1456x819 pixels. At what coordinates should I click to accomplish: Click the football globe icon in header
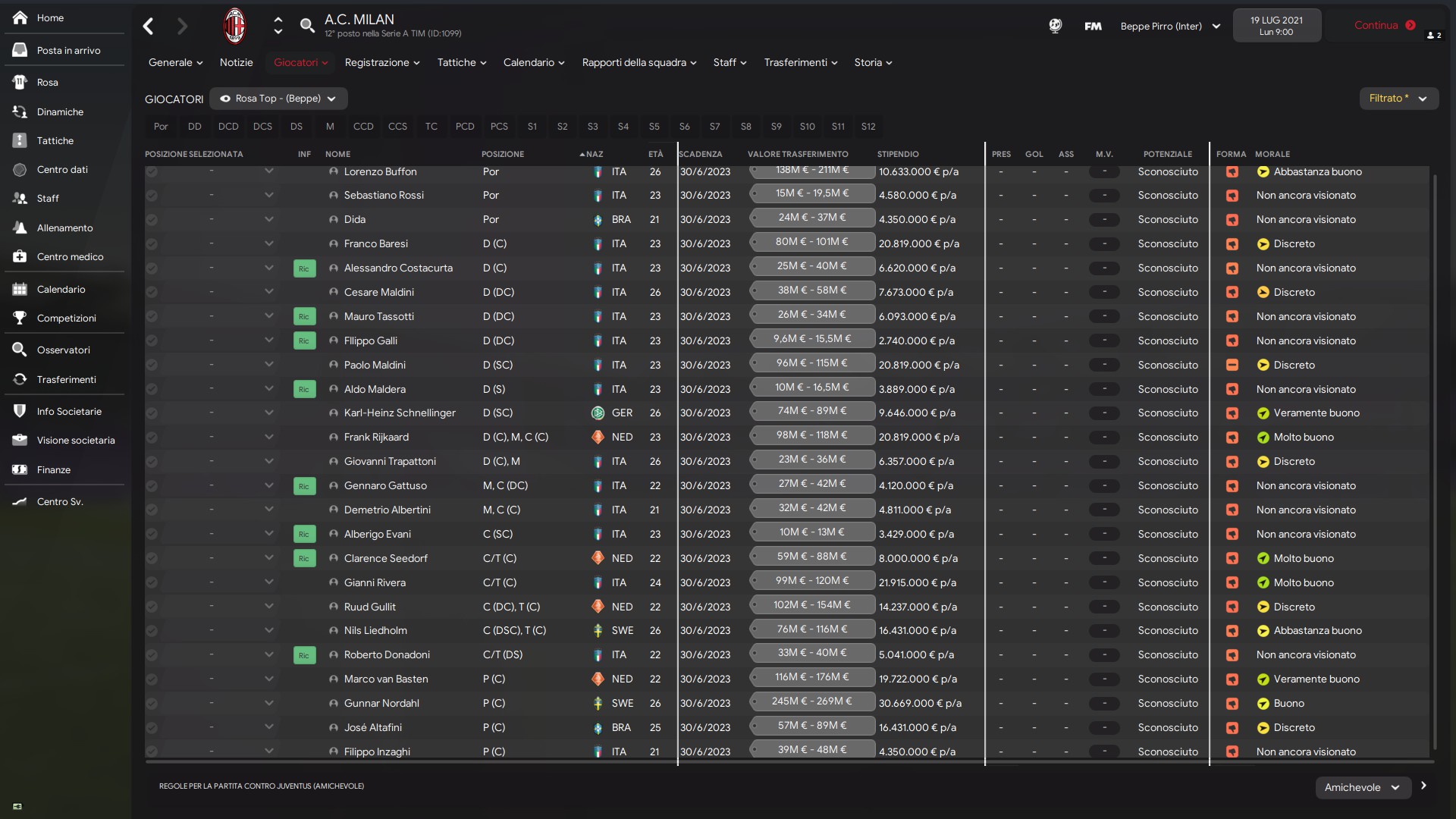pyautogui.click(x=1055, y=26)
